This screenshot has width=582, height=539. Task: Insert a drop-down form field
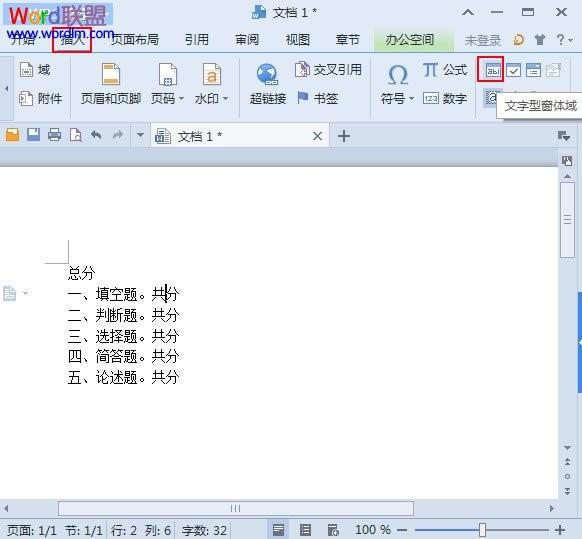(x=533, y=70)
